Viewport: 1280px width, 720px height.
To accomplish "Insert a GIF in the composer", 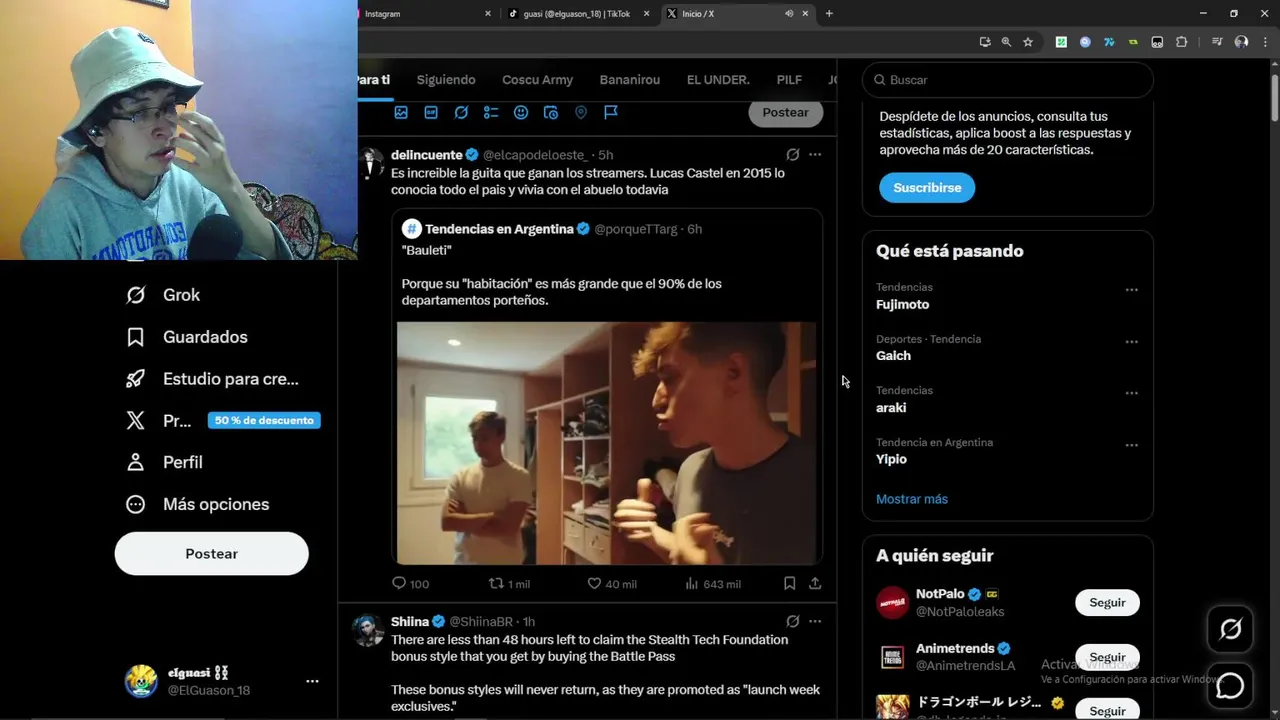I will [431, 113].
